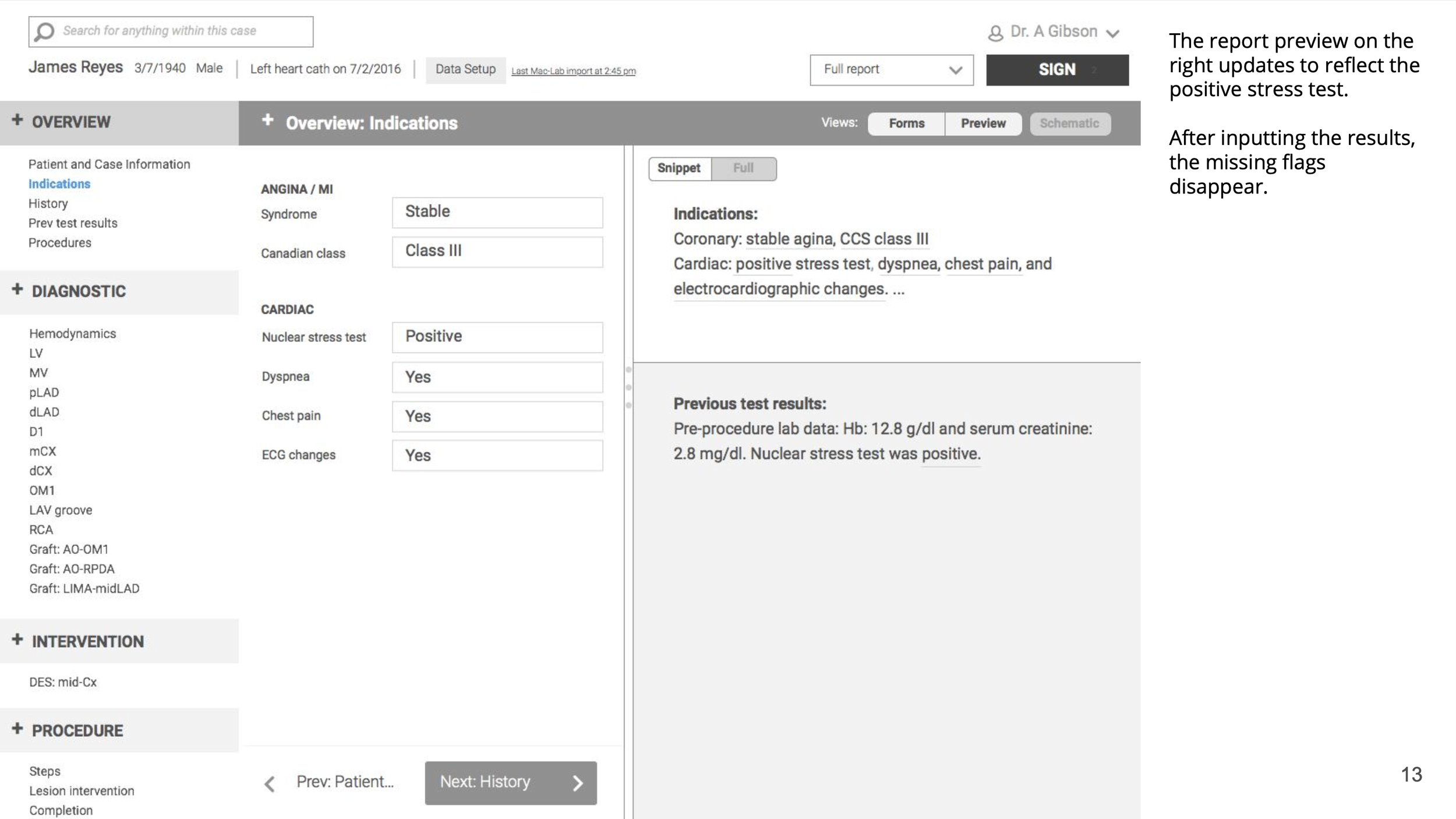This screenshot has width=1456, height=819.
Task: Expand the INTERVENTION section plus icon
Action: click(17, 640)
